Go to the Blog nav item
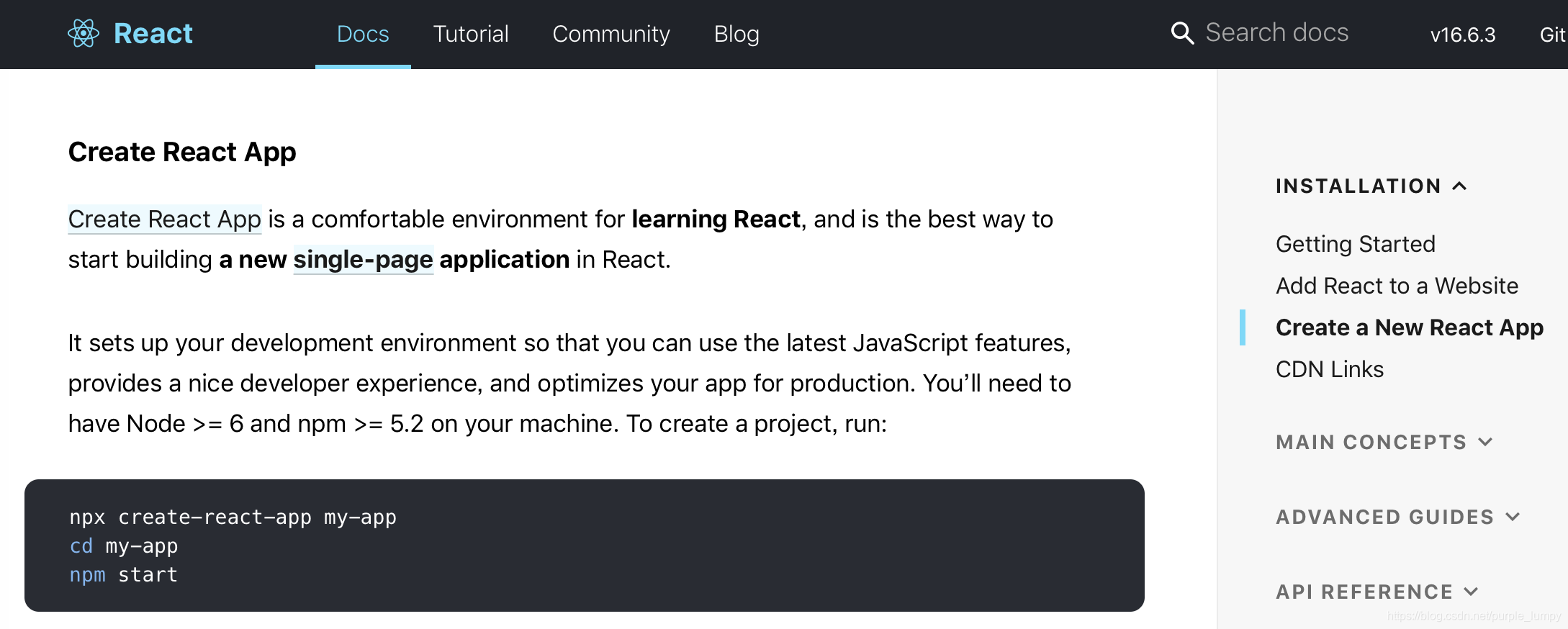 click(x=736, y=34)
